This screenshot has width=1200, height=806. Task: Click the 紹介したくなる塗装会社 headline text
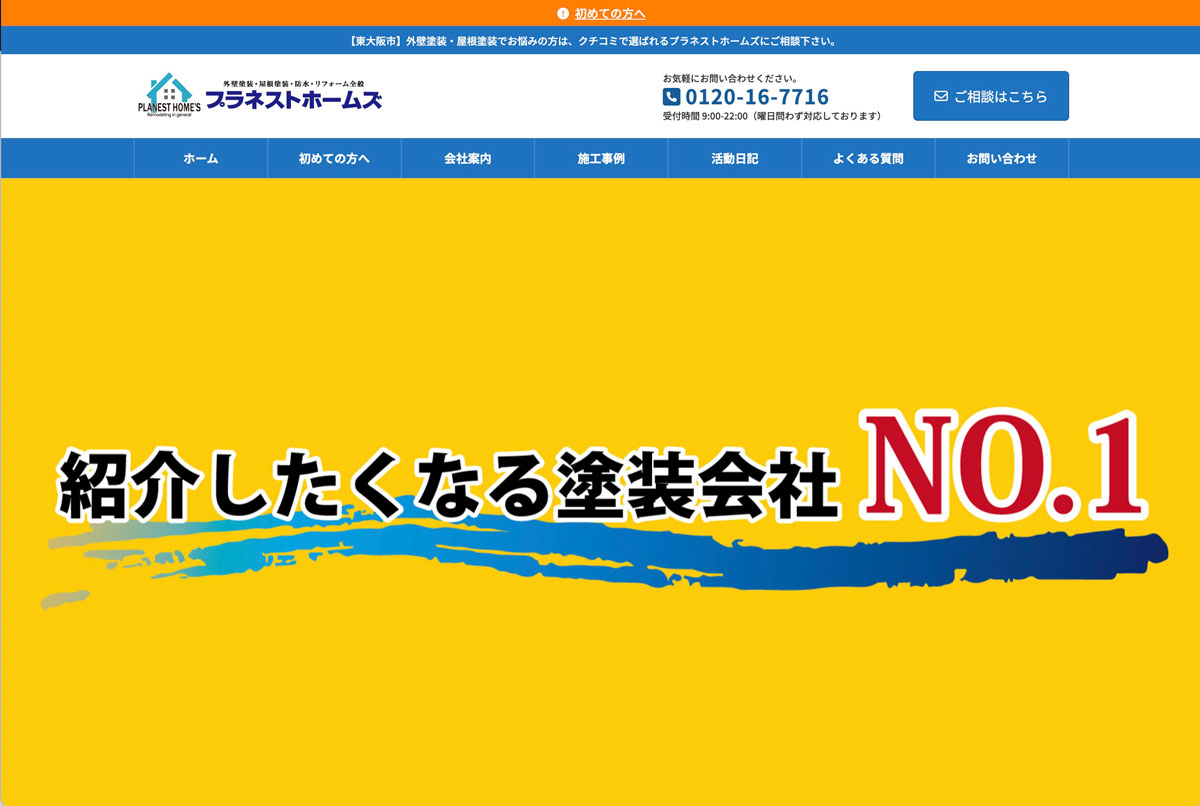pyautogui.click(x=448, y=485)
